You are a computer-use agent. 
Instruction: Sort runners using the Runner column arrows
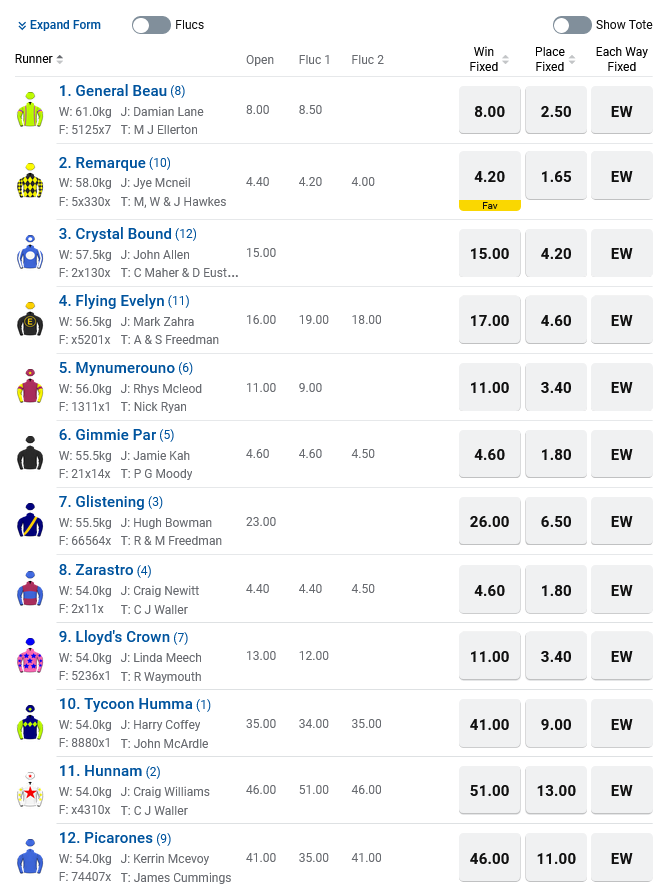click(x=60, y=60)
